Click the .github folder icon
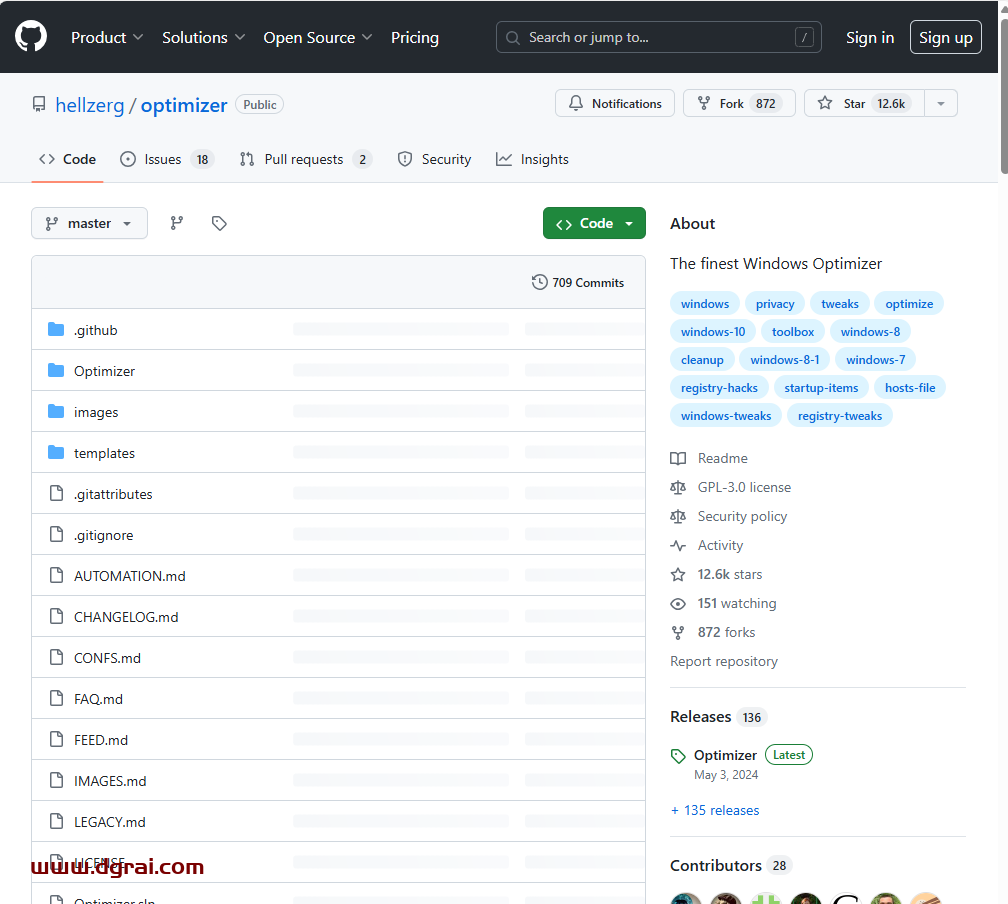 coord(56,330)
